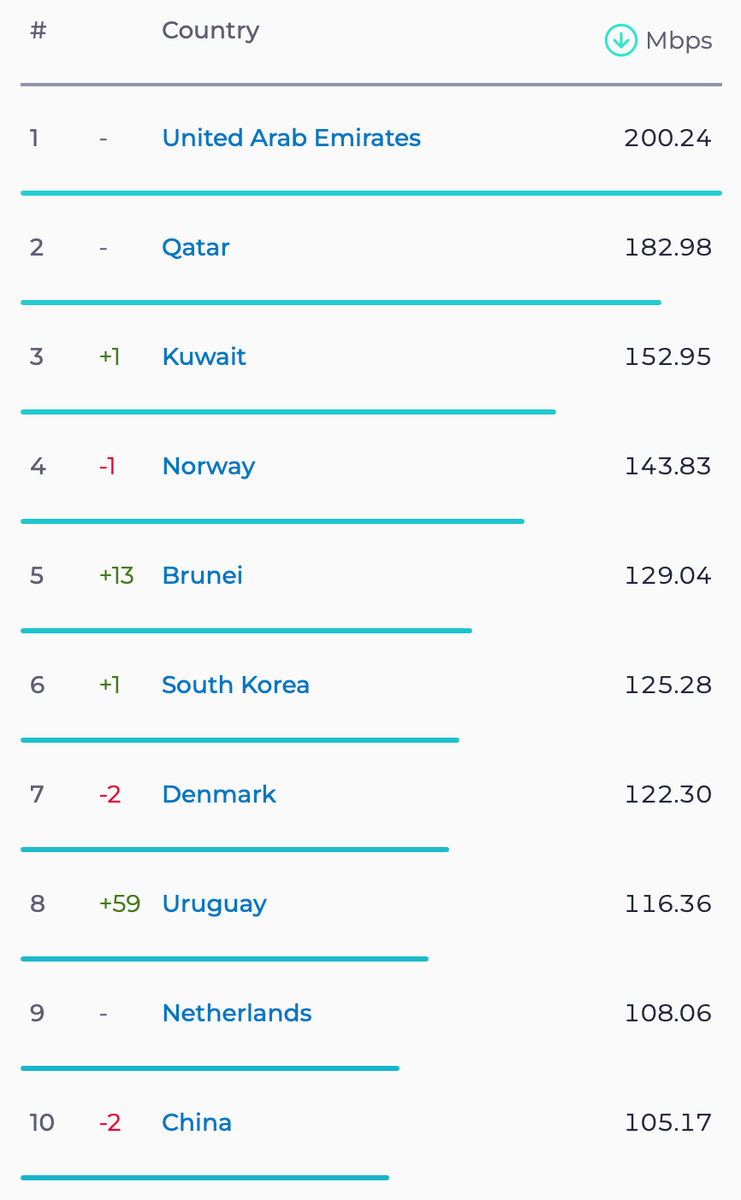Click the Country column header
This screenshot has width=741, height=1200.
pyautogui.click(x=210, y=30)
